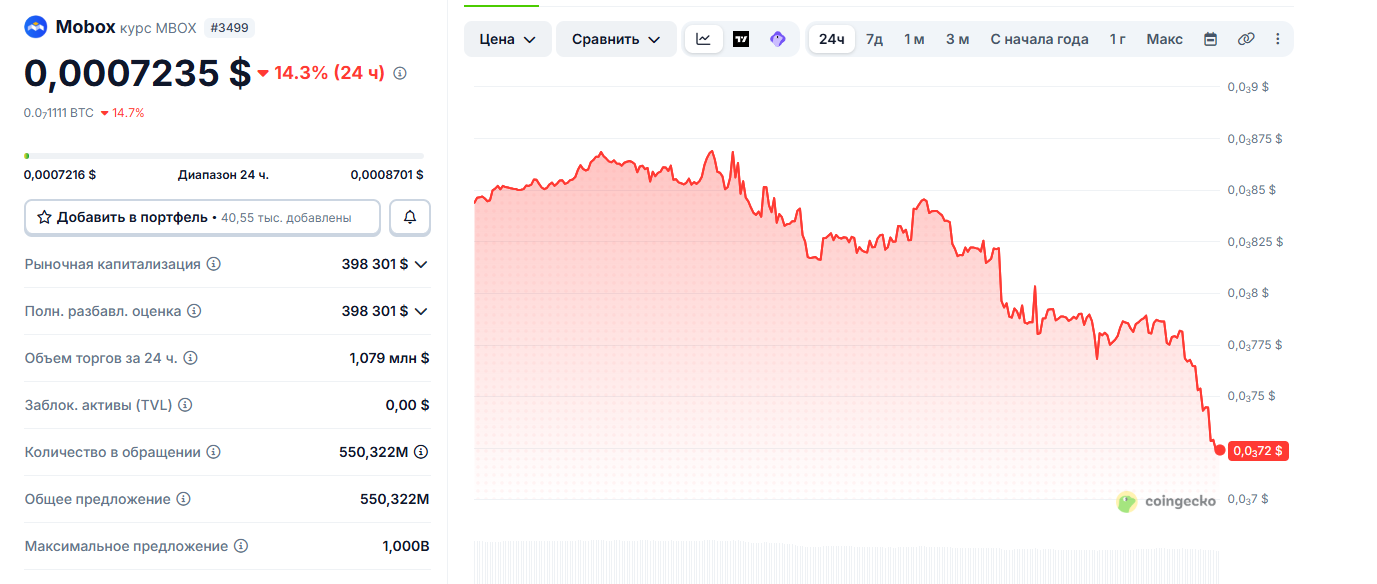Click the Диапазон 24 ч. label
Screen dimensions: 1377x584
click(x=223, y=175)
